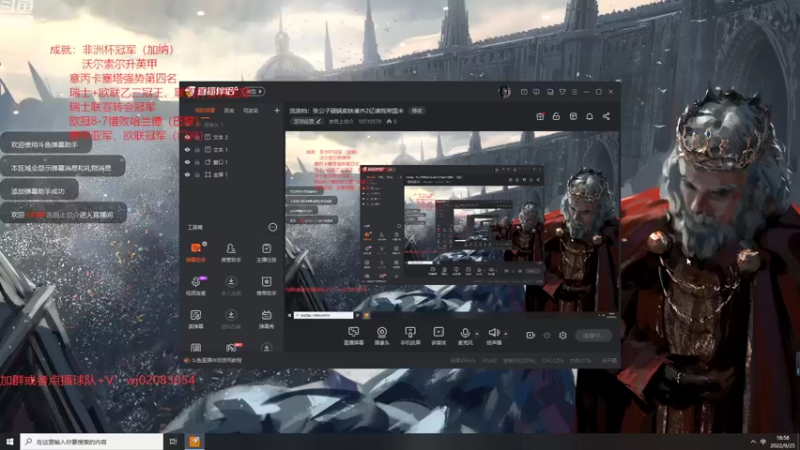Switch to third scene tab
Viewport: 800px width, 450px height.
coord(251,110)
